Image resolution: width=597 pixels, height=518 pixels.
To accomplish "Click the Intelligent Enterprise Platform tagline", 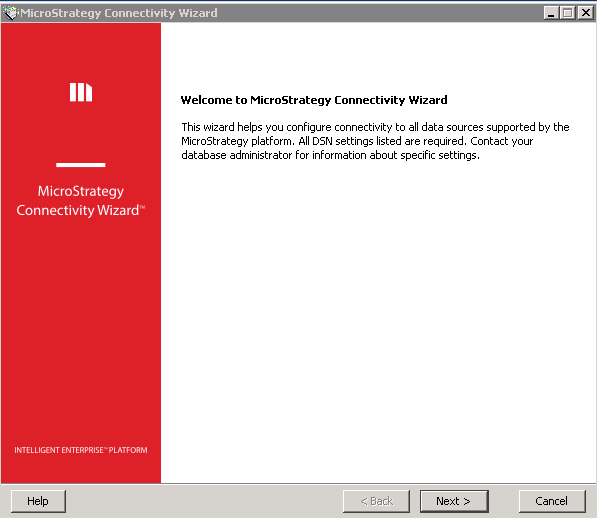I will (81, 450).
